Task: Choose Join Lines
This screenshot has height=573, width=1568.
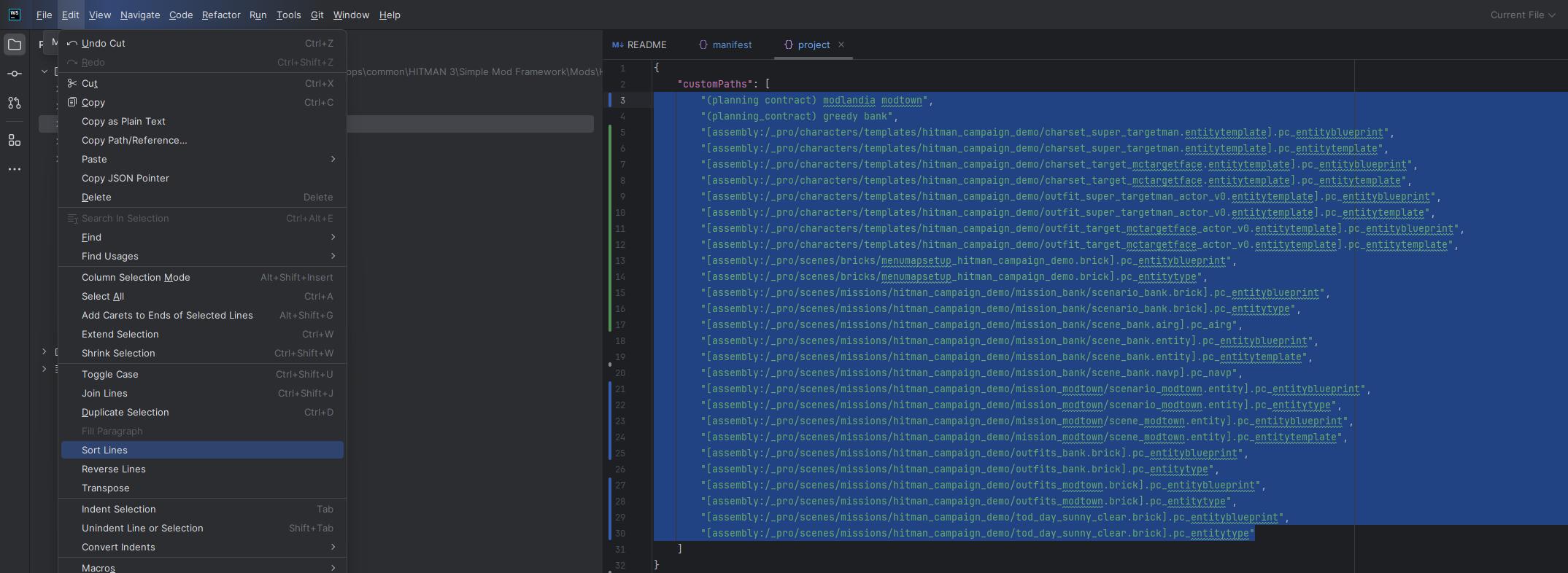Action: (x=202, y=393)
